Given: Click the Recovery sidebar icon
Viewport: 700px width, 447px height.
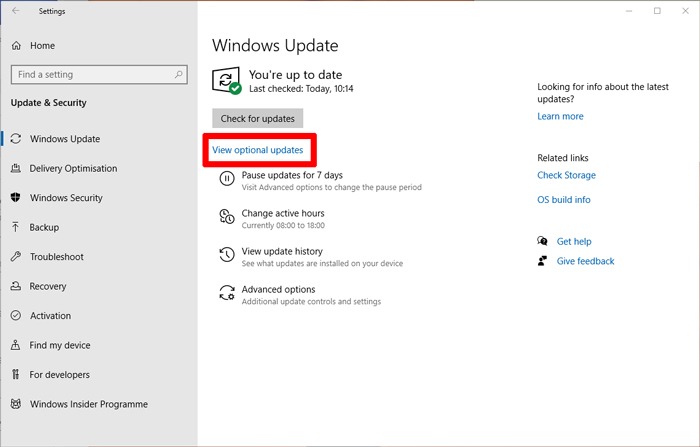Looking at the screenshot, I should tap(16, 286).
